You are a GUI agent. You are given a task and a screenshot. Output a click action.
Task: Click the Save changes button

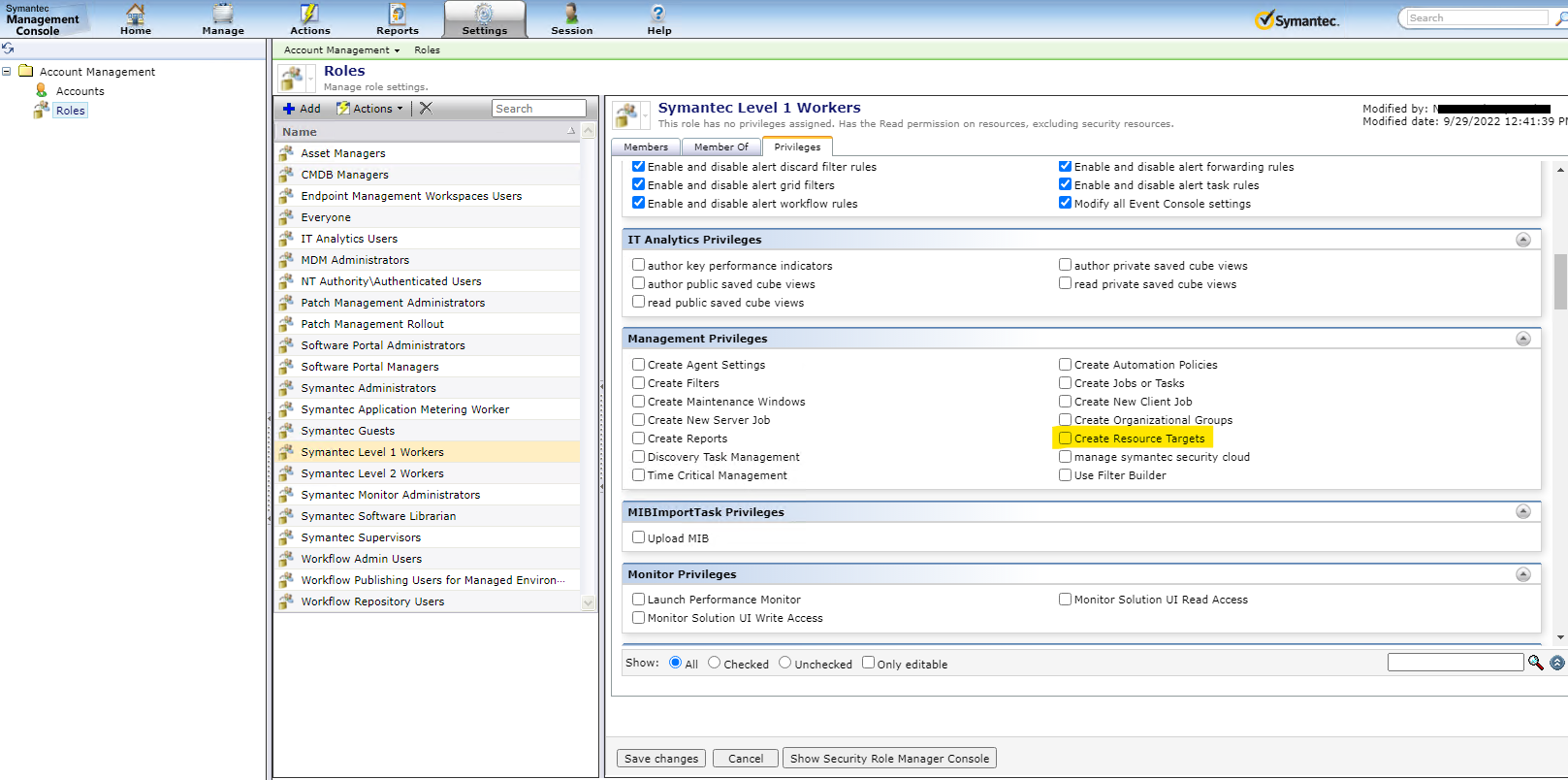tap(660, 759)
